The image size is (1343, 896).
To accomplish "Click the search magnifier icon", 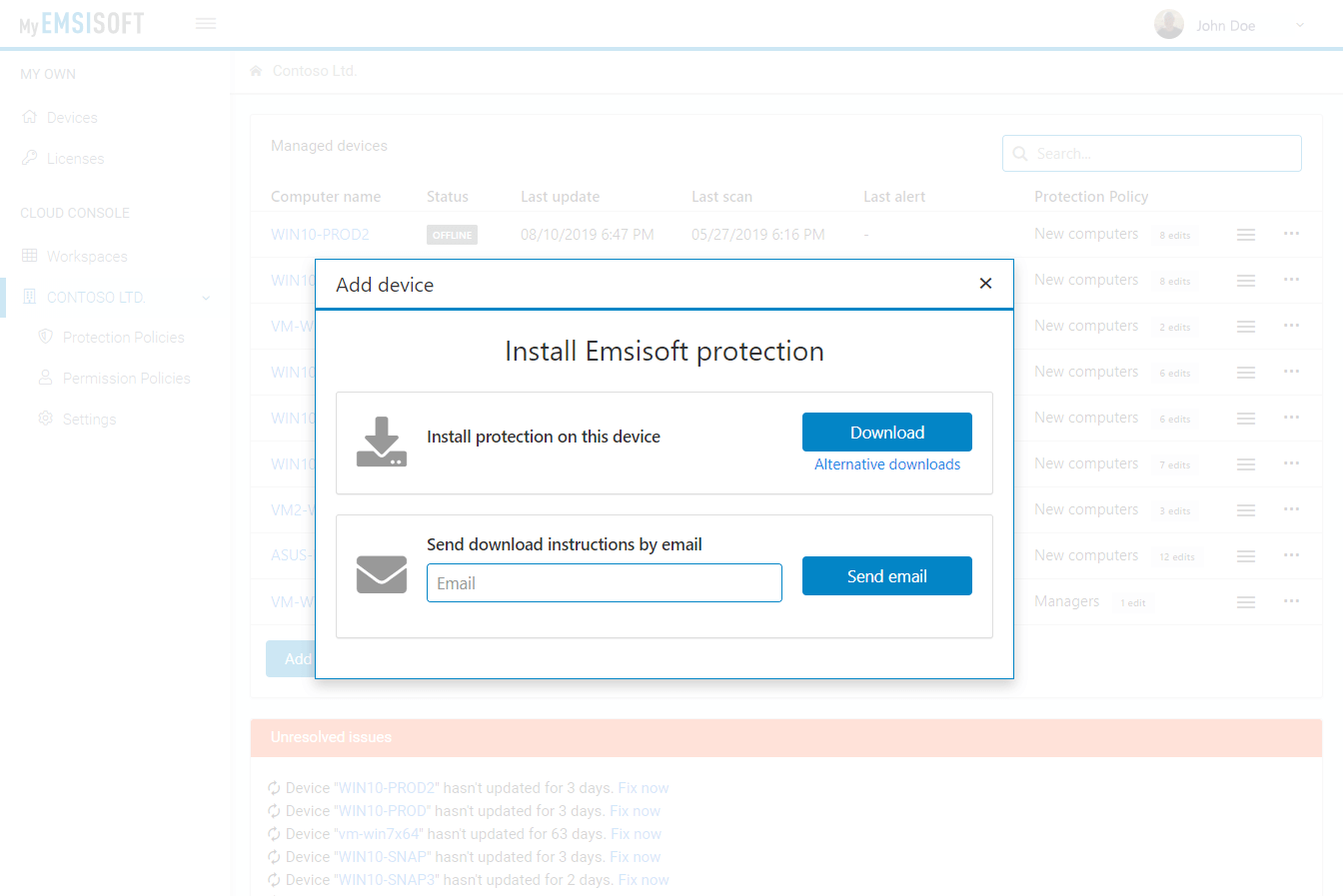I will (1020, 154).
